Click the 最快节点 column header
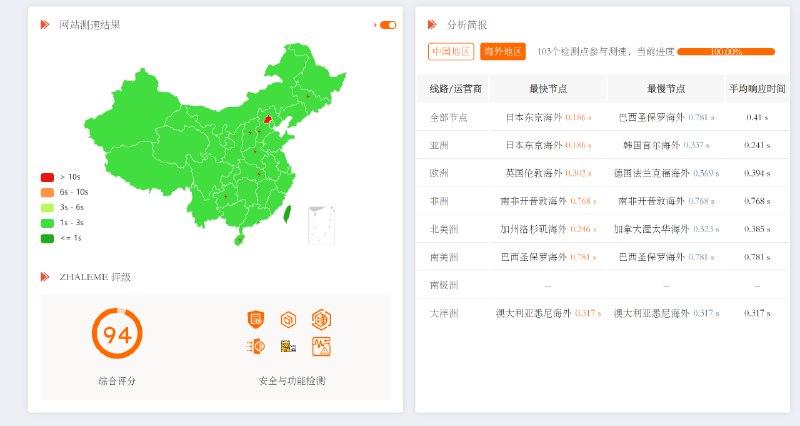Image resolution: width=800 pixels, height=426 pixels. pyautogui.click(x=548, y=89)
